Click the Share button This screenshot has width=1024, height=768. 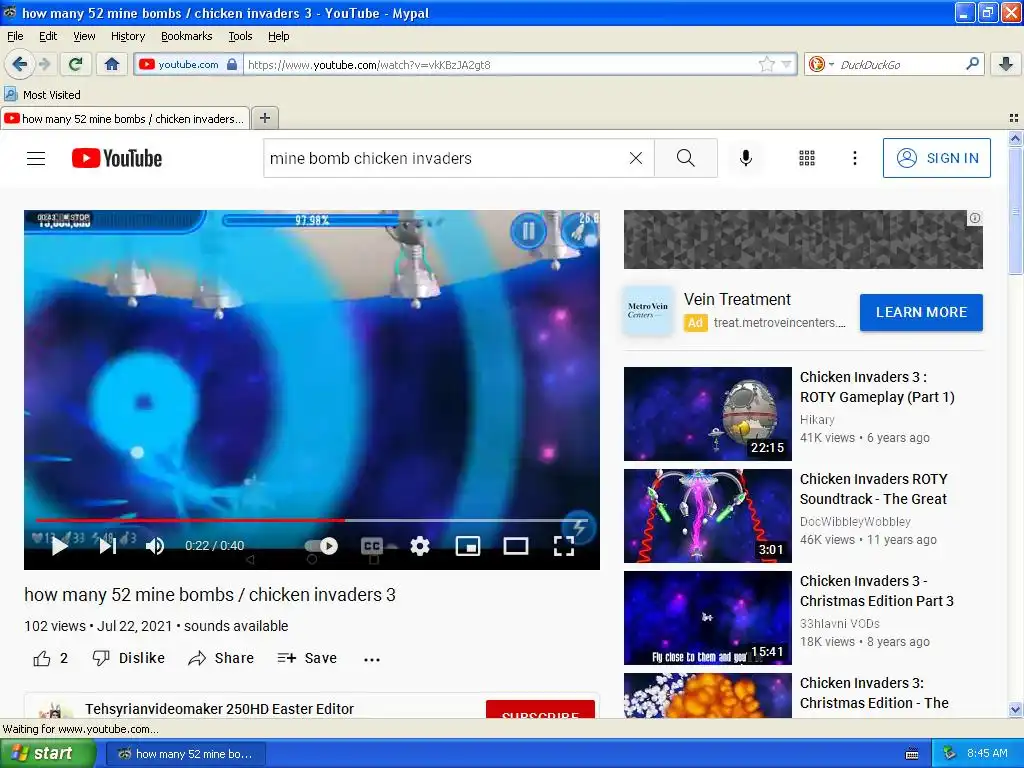click(x=221, y=658)
